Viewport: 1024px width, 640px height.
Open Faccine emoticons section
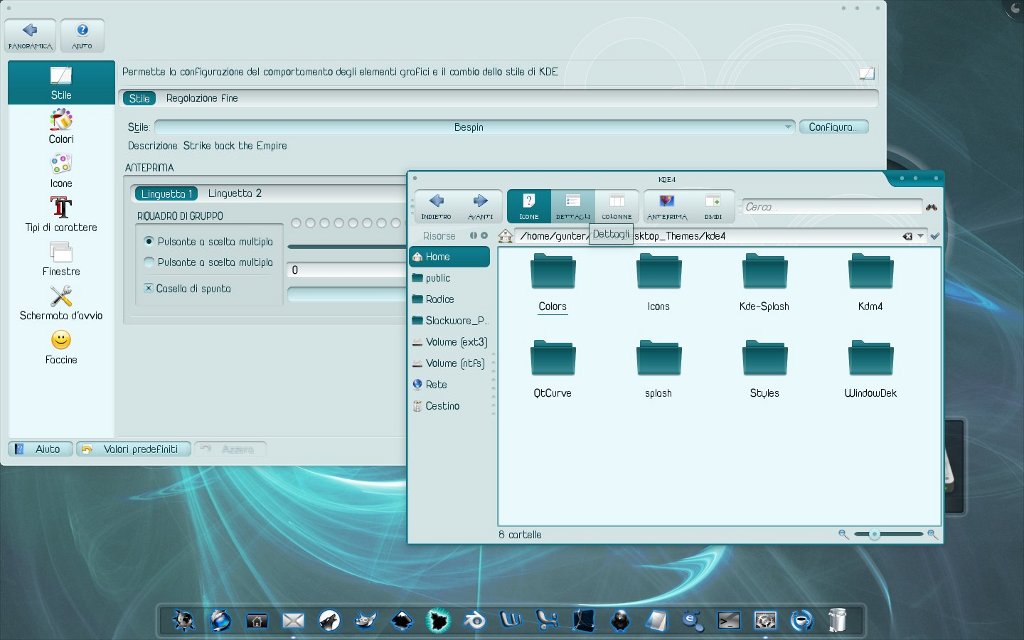61,347
